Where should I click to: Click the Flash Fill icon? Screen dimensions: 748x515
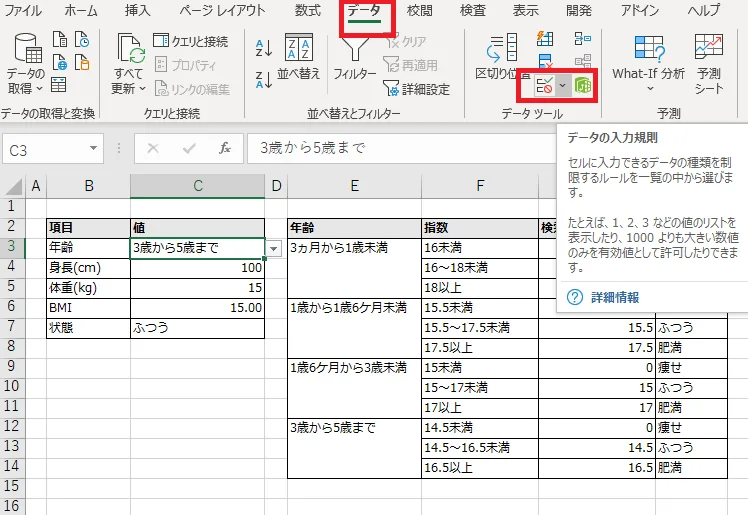point(545,39)
